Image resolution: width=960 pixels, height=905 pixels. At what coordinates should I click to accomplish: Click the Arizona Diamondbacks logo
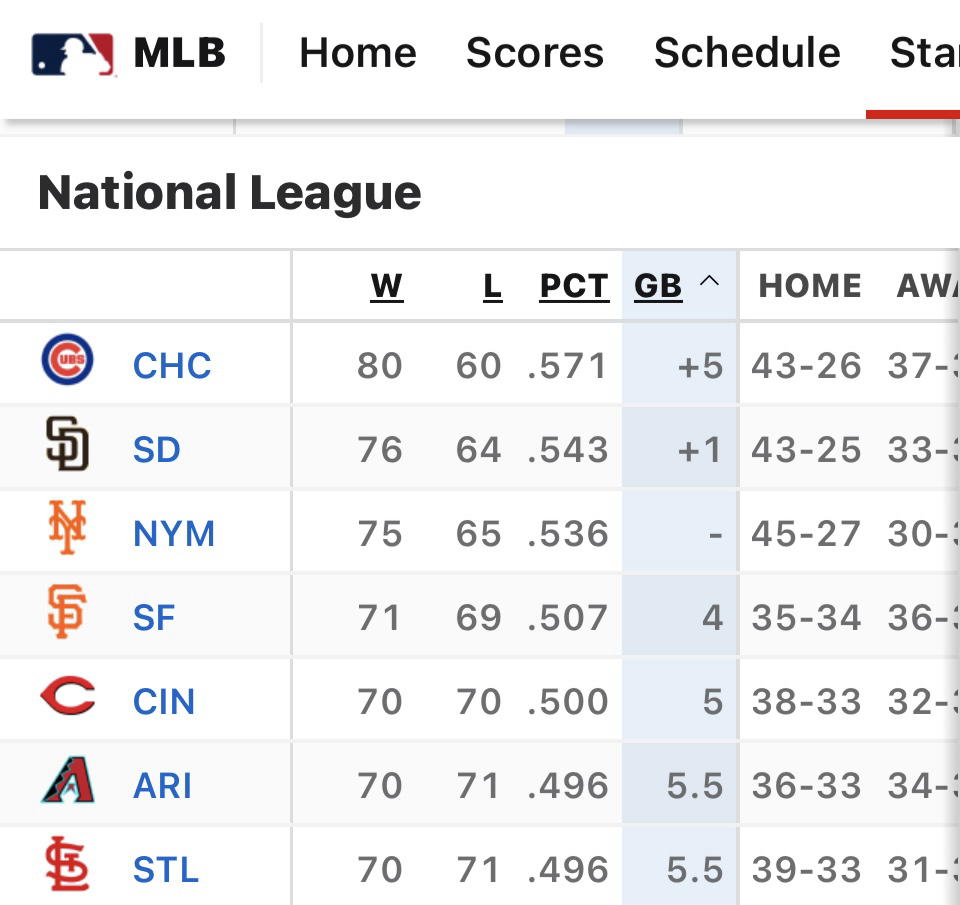point(67,781)
